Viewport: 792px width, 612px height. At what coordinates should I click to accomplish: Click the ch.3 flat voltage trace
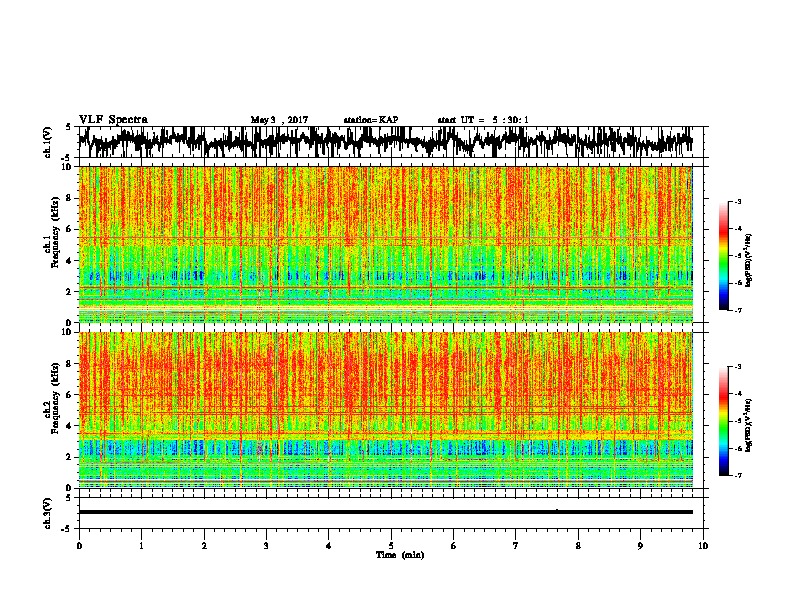pos(385,512)
